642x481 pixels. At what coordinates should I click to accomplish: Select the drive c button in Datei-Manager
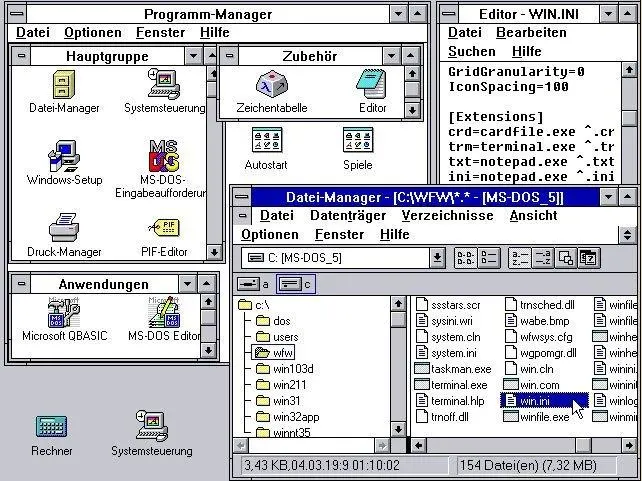(x=296, y=284)
